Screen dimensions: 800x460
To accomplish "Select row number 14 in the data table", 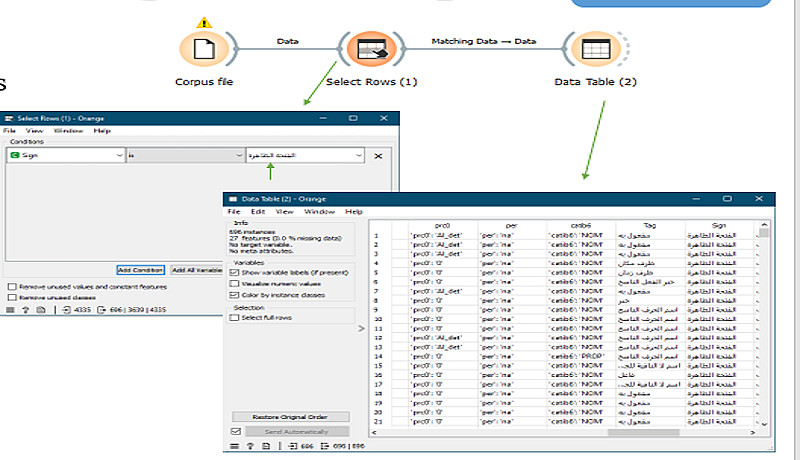I will point(378,356).
